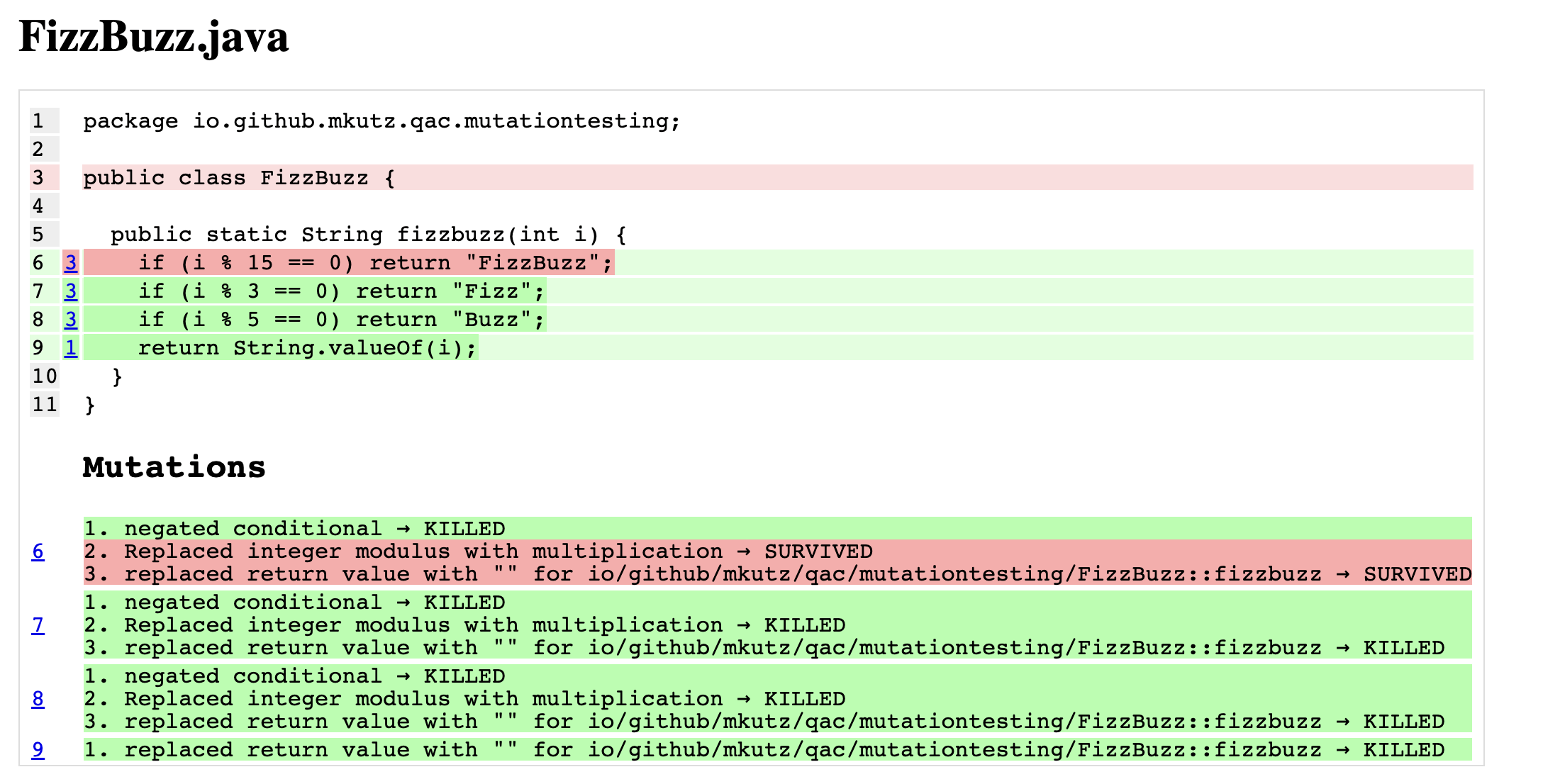Click line 9 killed return value mutation

[x=764, y=750]
